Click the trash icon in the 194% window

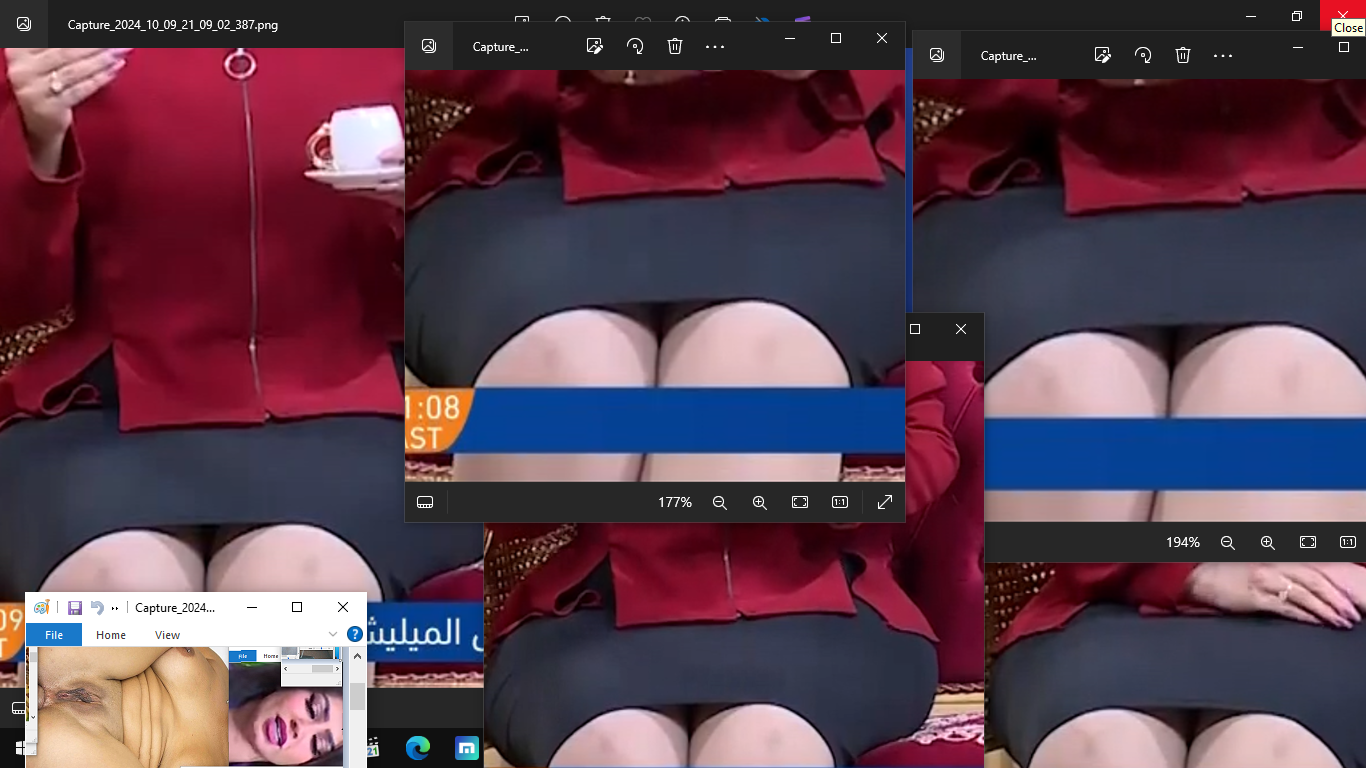pyautogui.click(x=1183, y=55)
